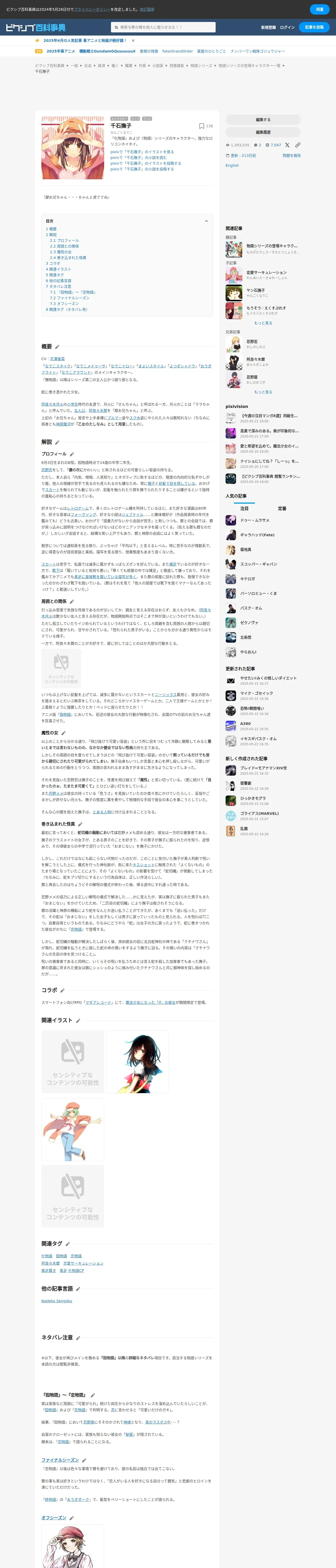
Task: Share the article on X (Twitter)
Action: pyautogui.click(x=287, y=145)
